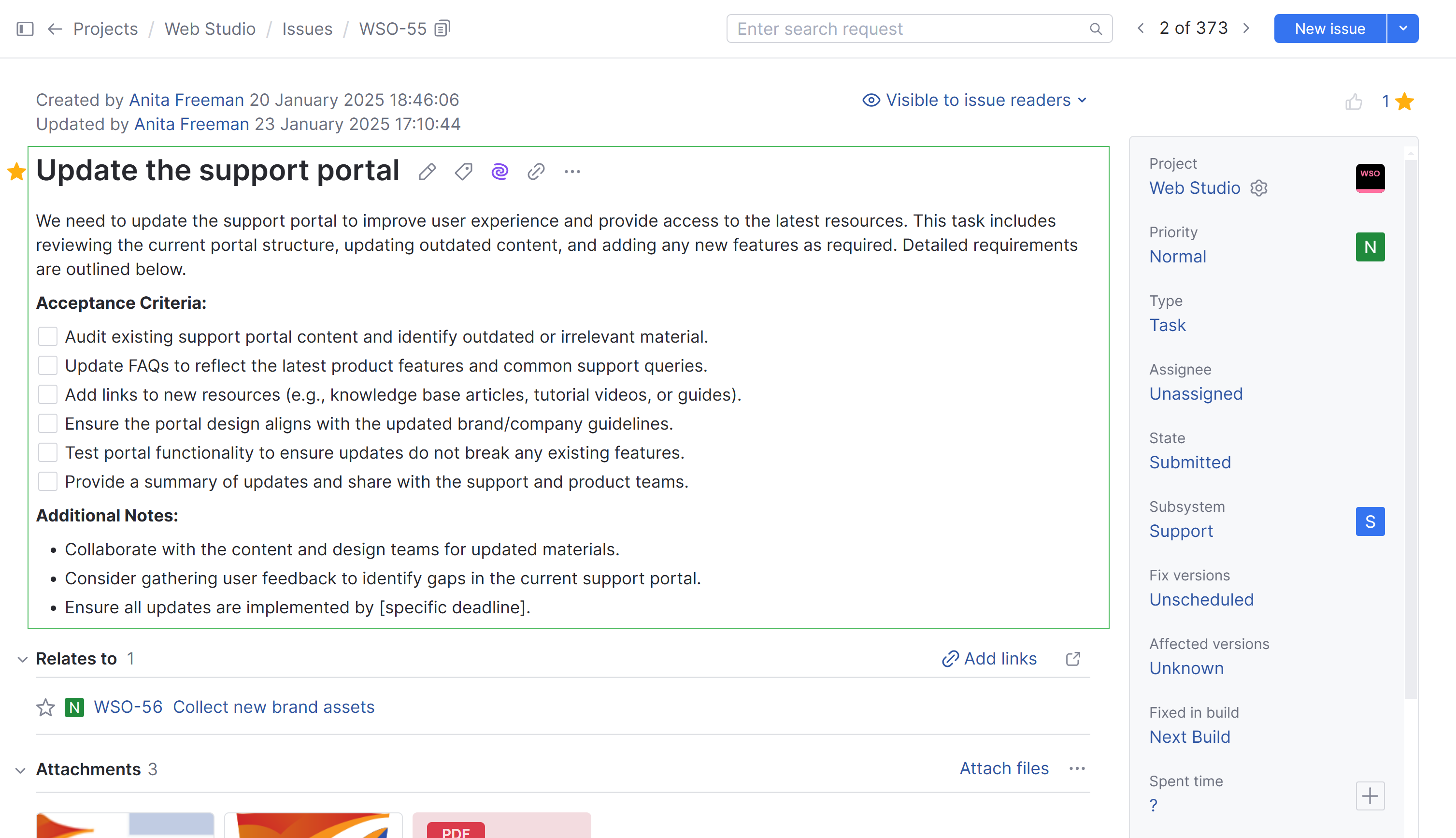
Task: Collapse the Attachments section
Action: tap(21, 770)
